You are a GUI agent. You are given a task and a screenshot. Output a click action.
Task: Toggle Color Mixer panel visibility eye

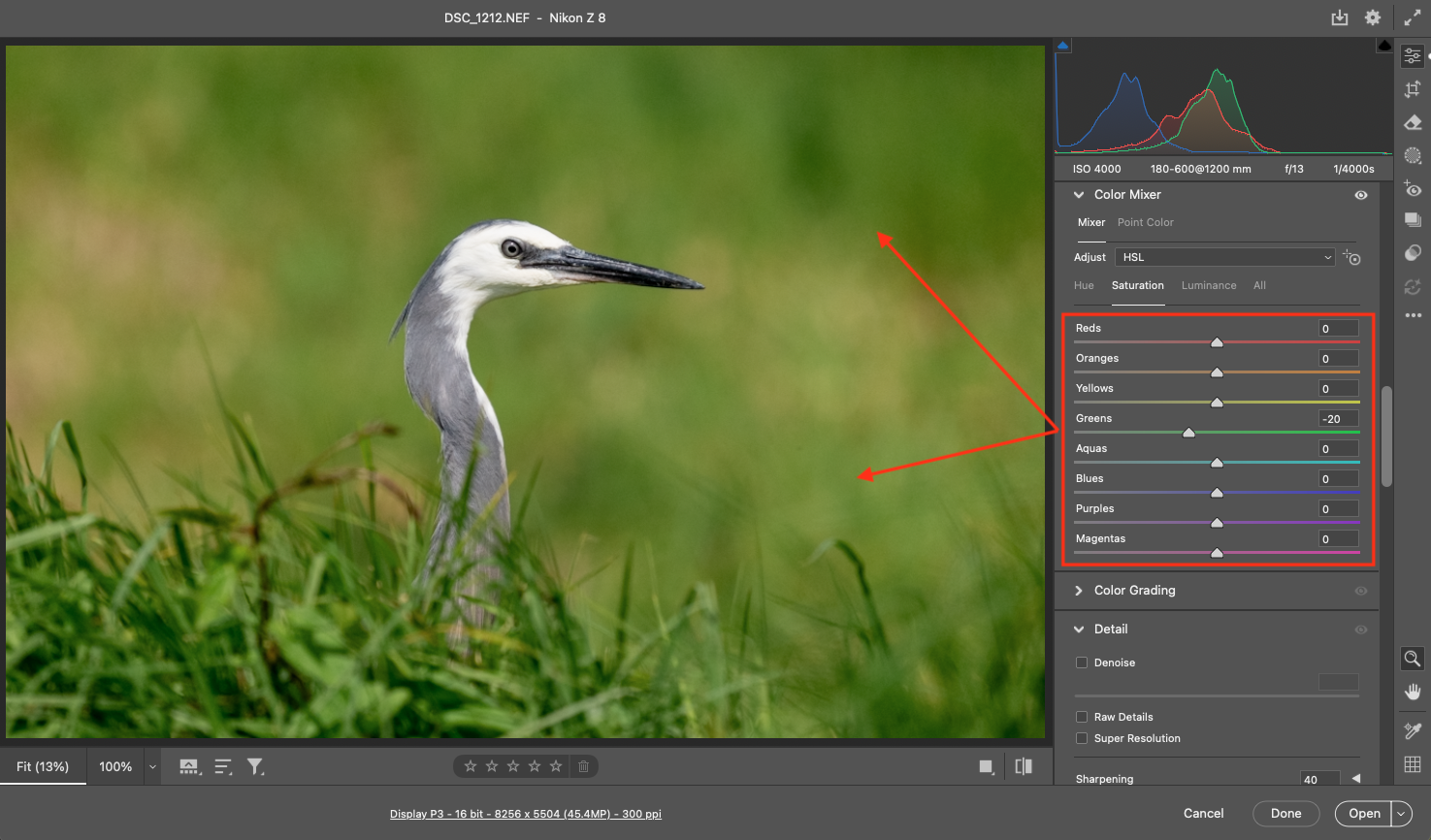(x=1361, y=195)
